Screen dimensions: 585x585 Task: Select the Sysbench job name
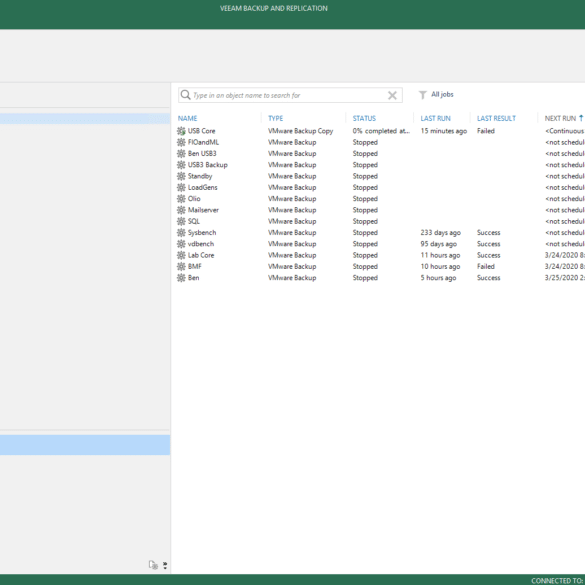(202, 232)
